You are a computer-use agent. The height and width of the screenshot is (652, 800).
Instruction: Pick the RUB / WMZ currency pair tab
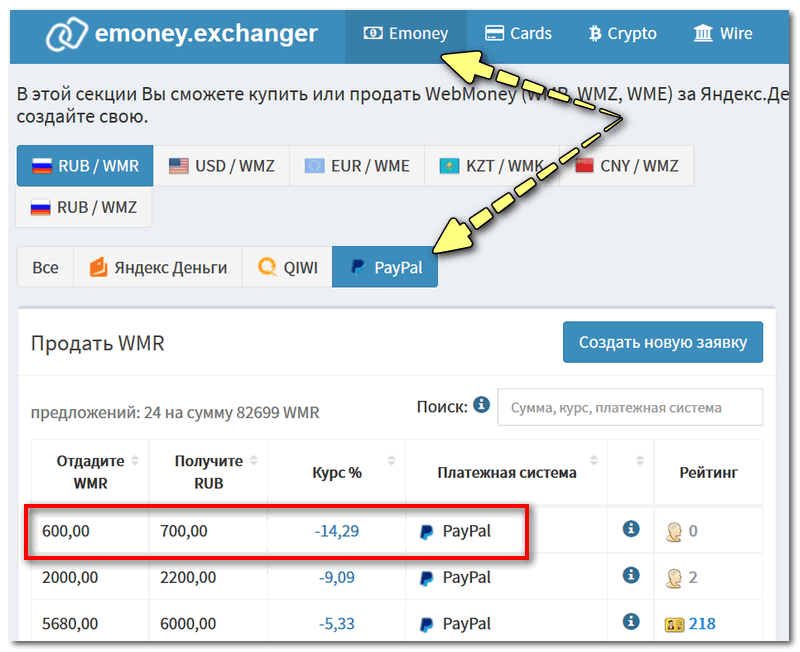(84, 207)
